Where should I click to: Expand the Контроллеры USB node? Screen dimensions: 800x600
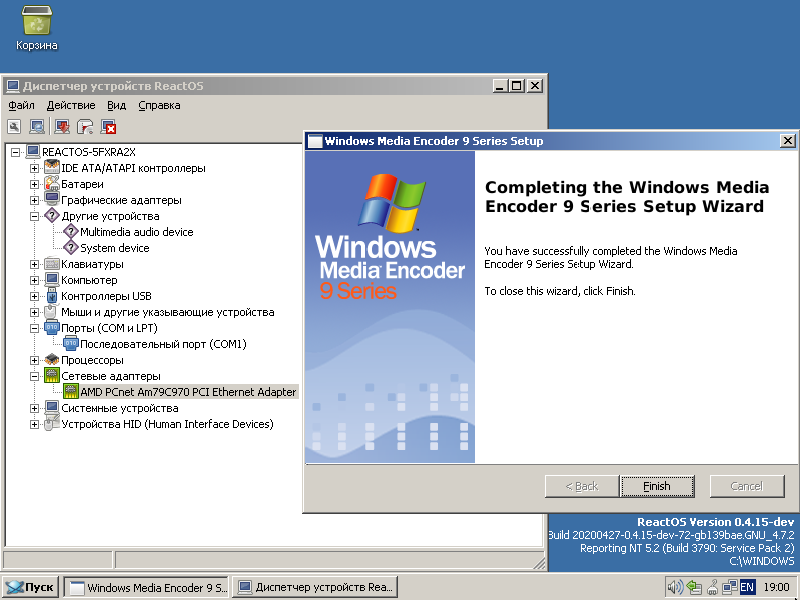(35, 296)
